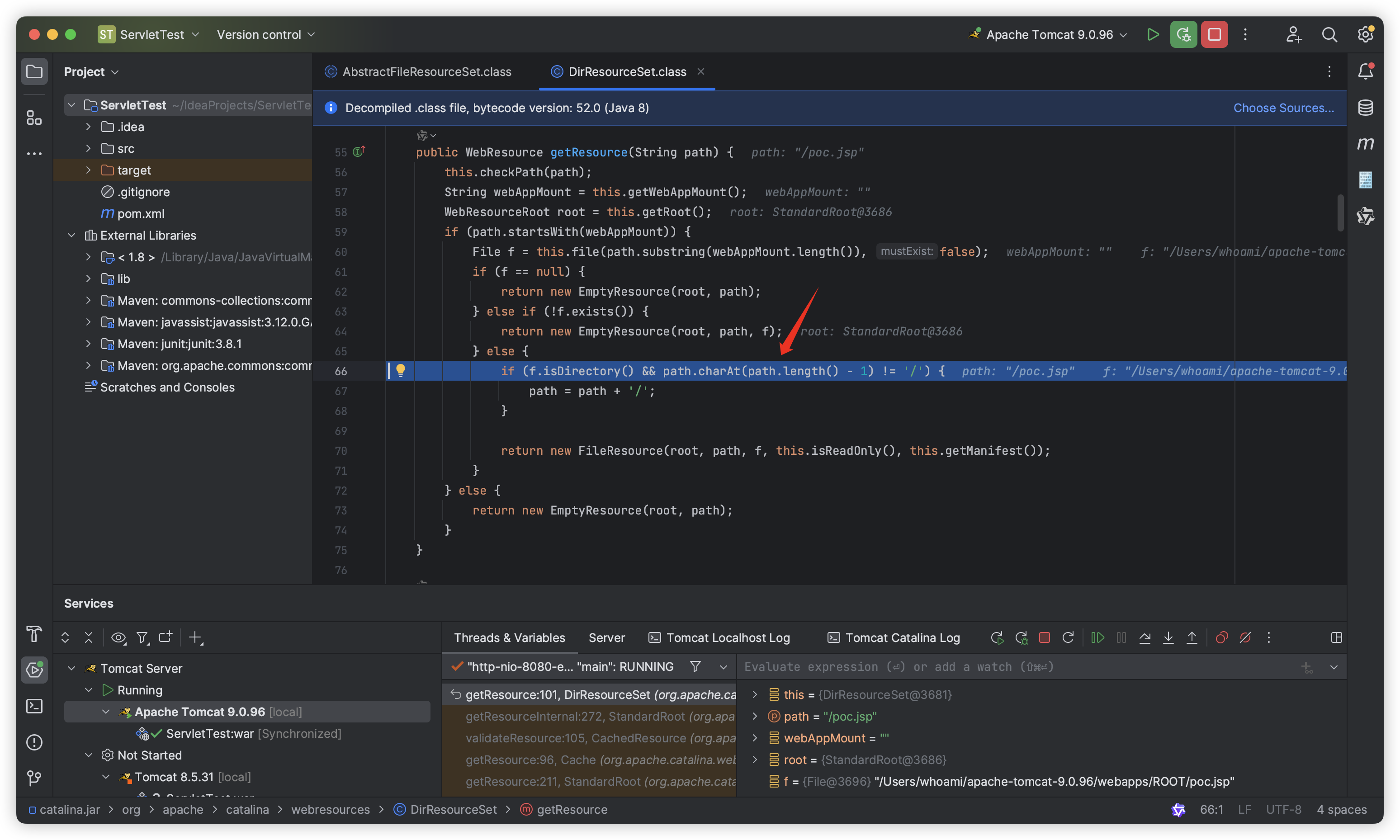Open the Project view selector dropdown

pyautogui.click(x=91, y=72)
